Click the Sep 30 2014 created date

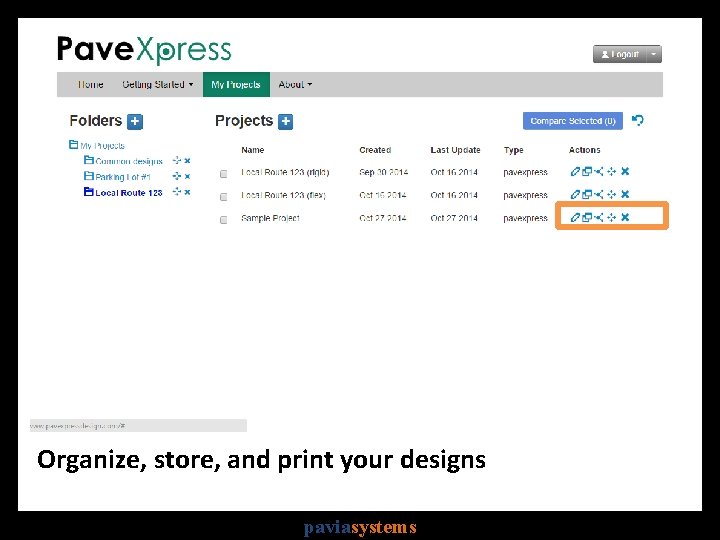(x=383, y=172)
